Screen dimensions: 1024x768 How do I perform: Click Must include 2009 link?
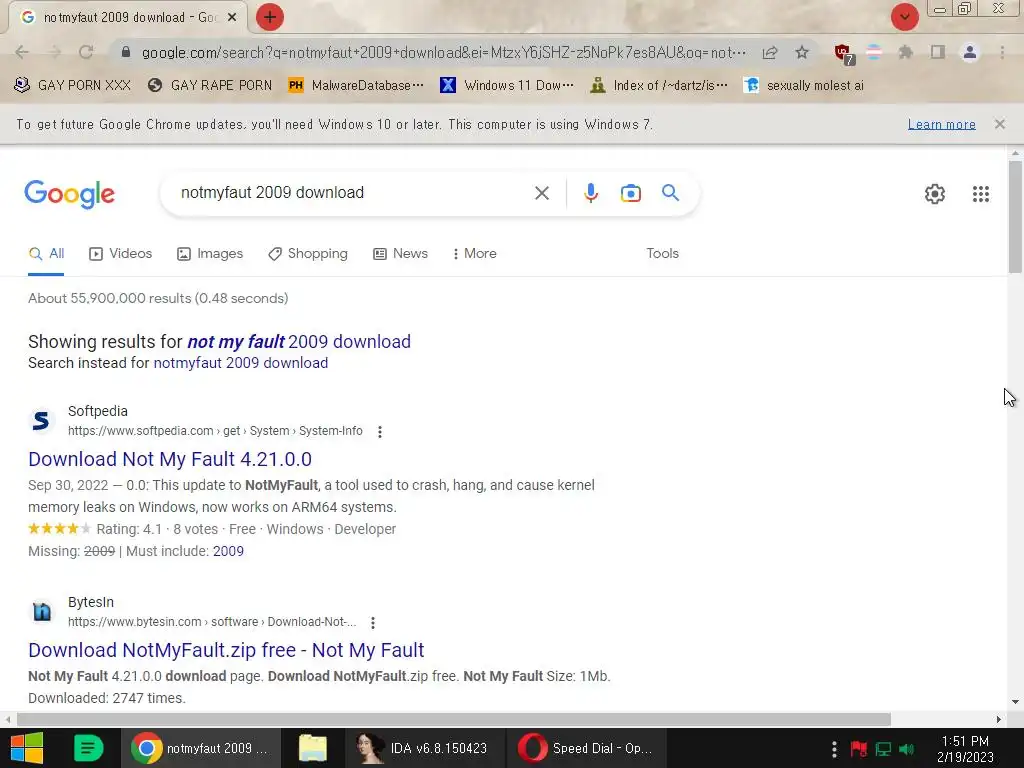(228, 552)
